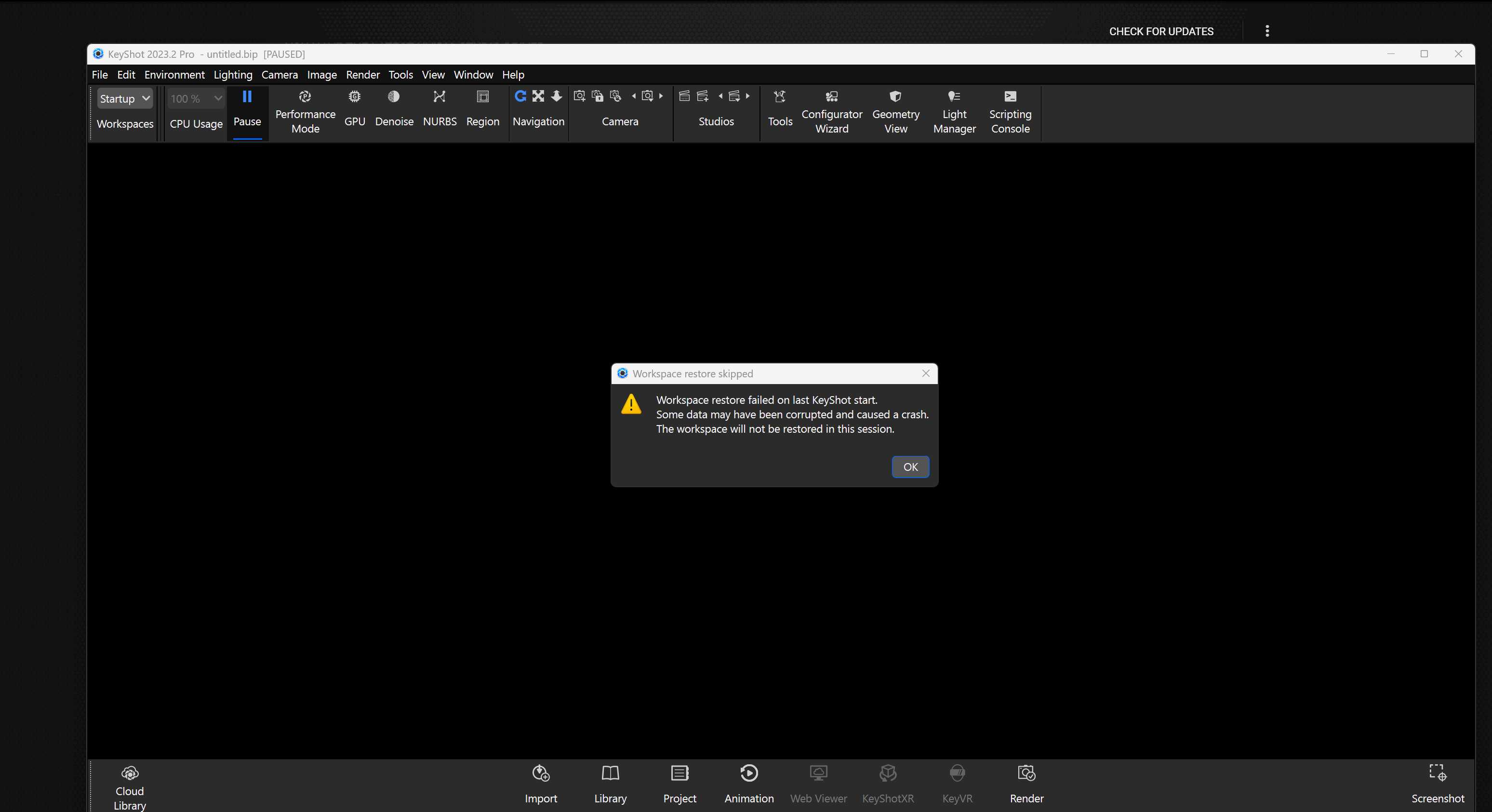Viewport: 1492px width, 812px height.
Task: Toggle Region render
Action: click(482, 108)
